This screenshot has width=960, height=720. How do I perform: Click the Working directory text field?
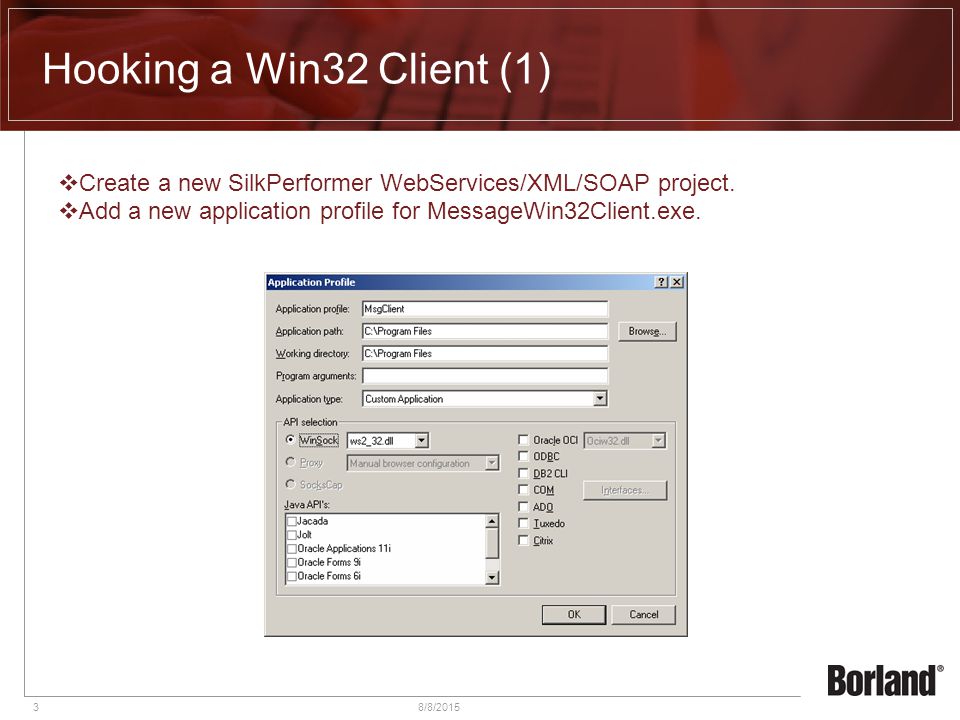(x=485, y=353)
